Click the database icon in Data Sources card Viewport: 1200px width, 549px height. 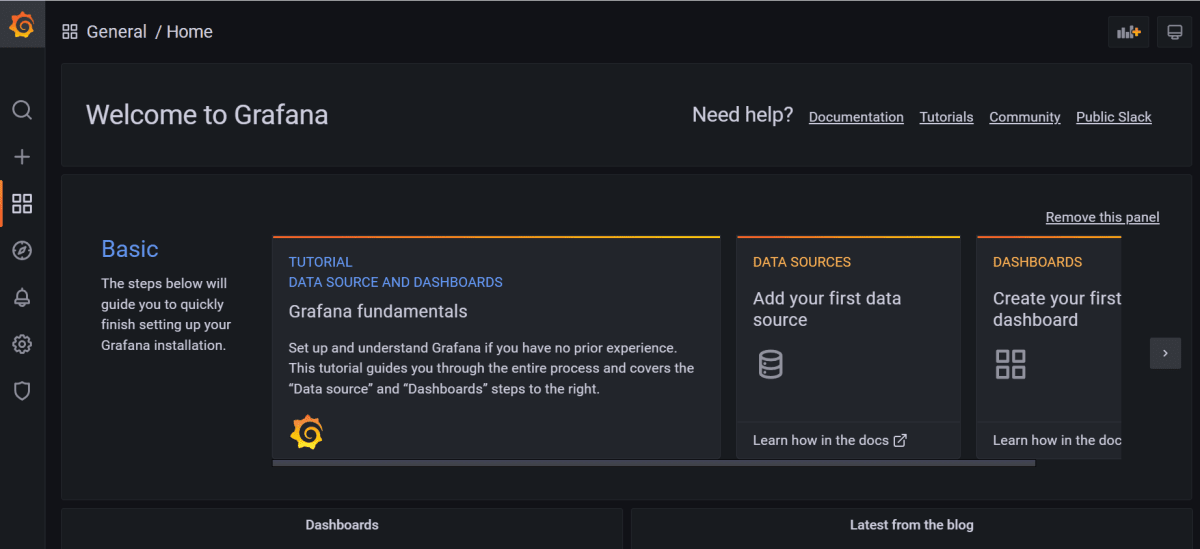(770, 363)
